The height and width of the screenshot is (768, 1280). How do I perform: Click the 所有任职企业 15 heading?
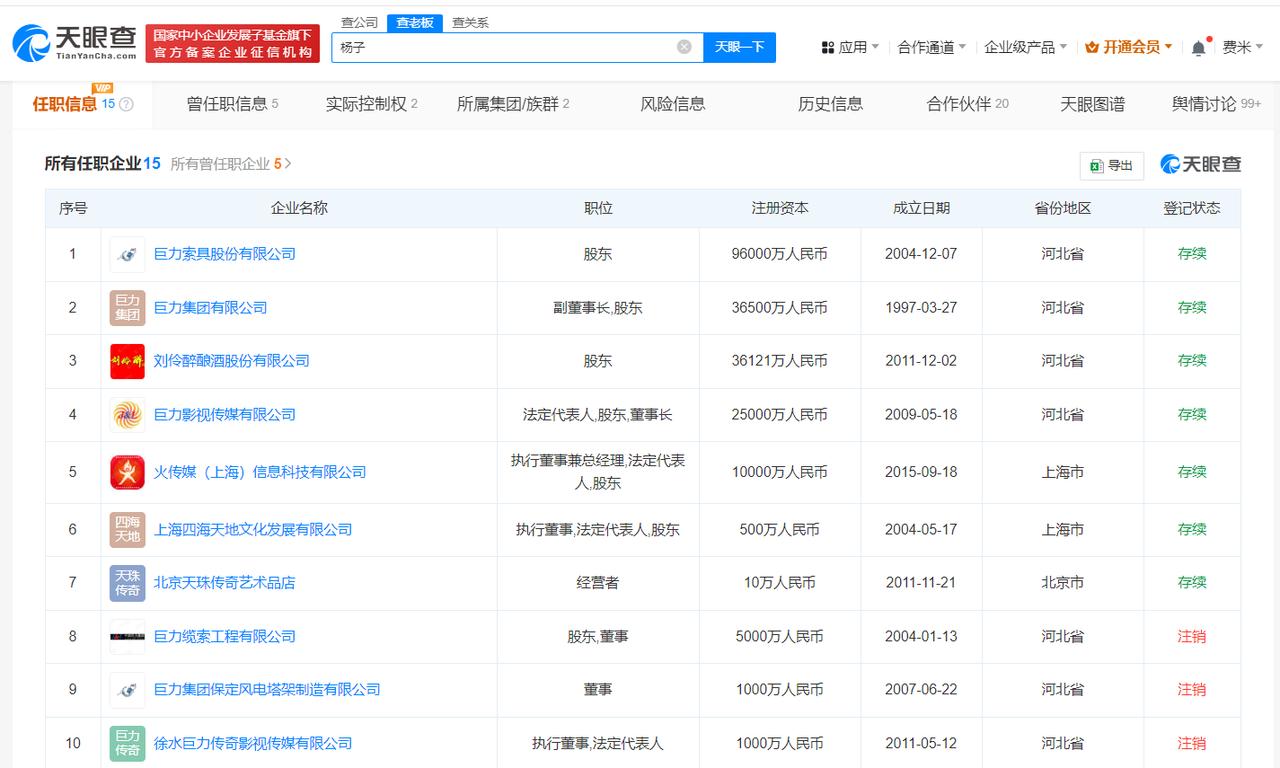tap(102, 164)
